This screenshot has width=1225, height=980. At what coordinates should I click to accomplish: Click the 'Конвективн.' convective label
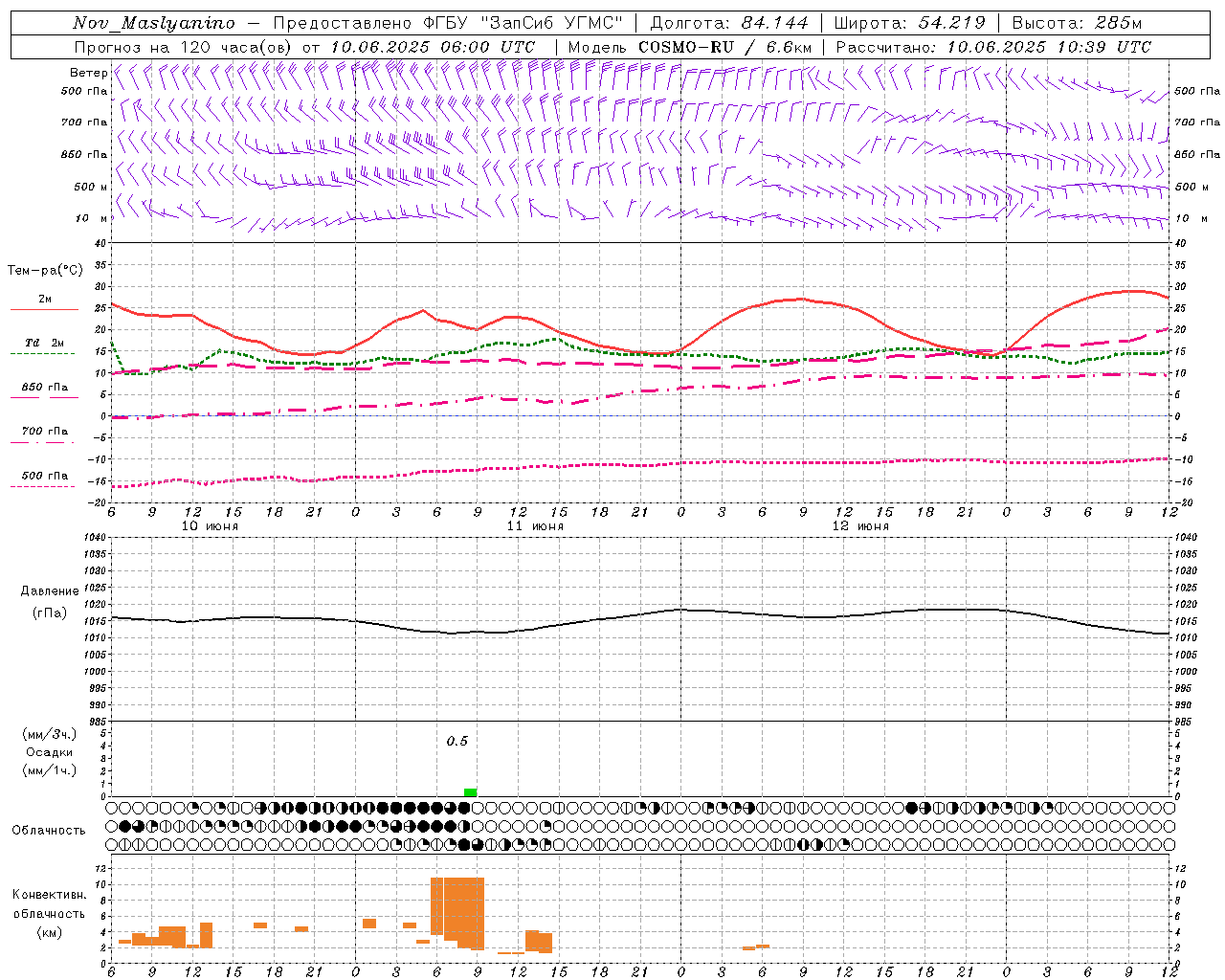(x=50, y=895)
